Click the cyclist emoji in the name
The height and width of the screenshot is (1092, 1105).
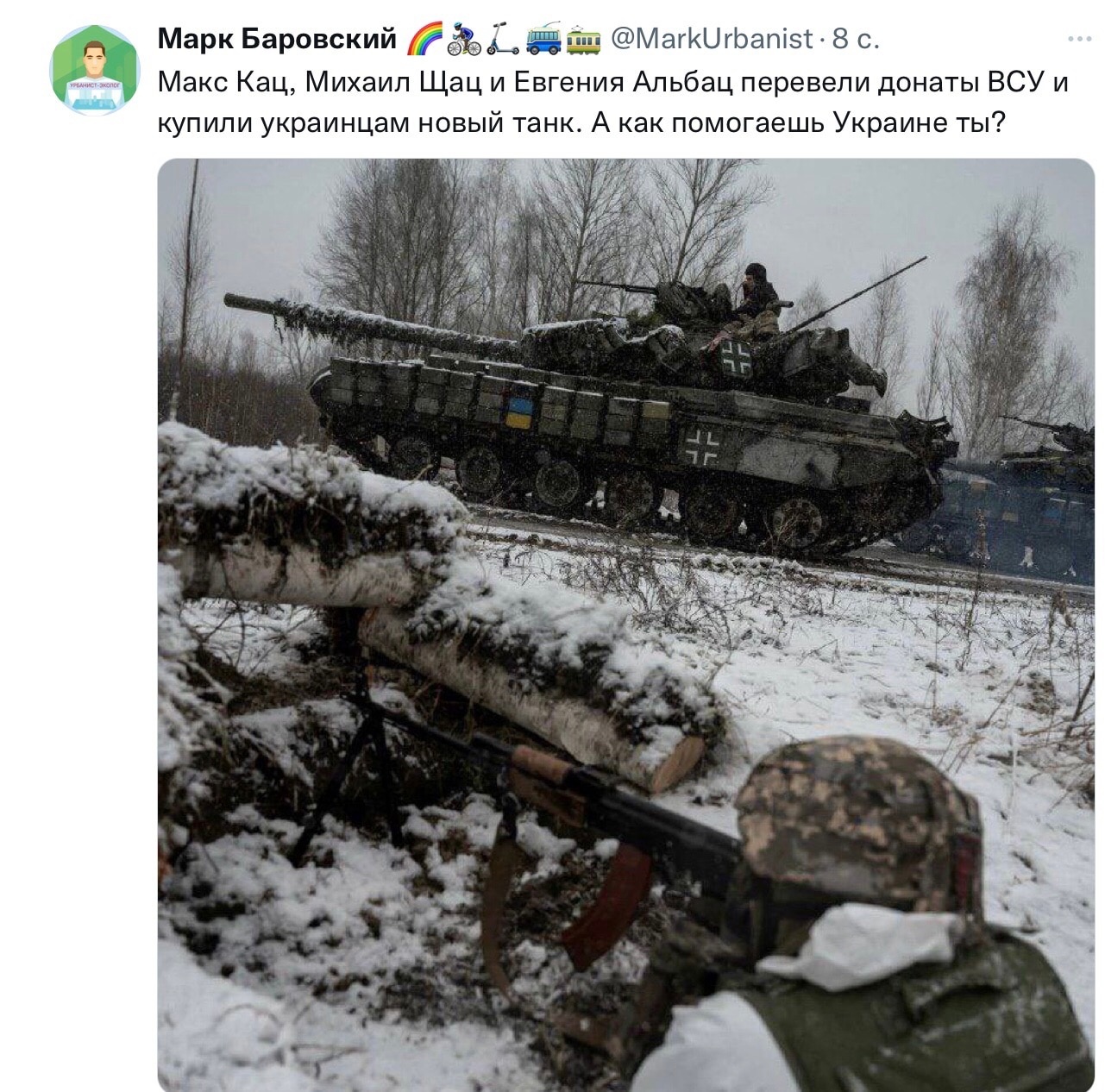click(465, 39)
